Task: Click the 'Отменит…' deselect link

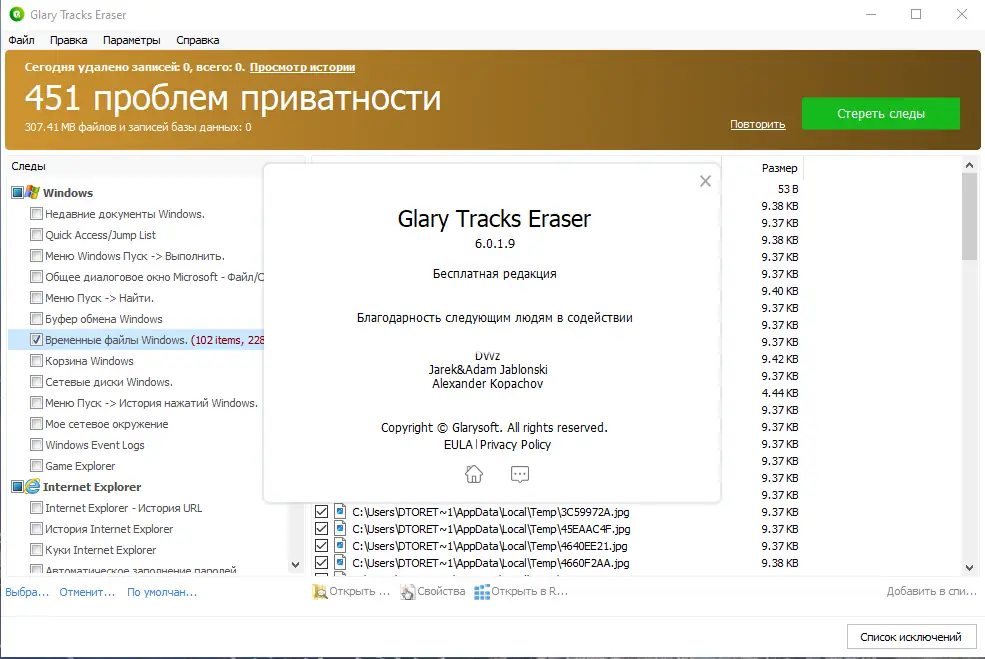Action: click(x=87, y=592)
